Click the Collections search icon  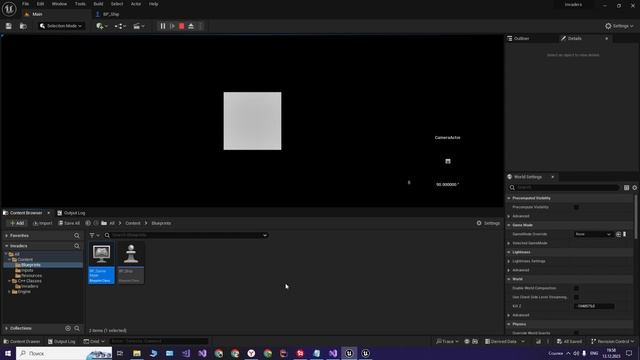click(x=77, y=328)
